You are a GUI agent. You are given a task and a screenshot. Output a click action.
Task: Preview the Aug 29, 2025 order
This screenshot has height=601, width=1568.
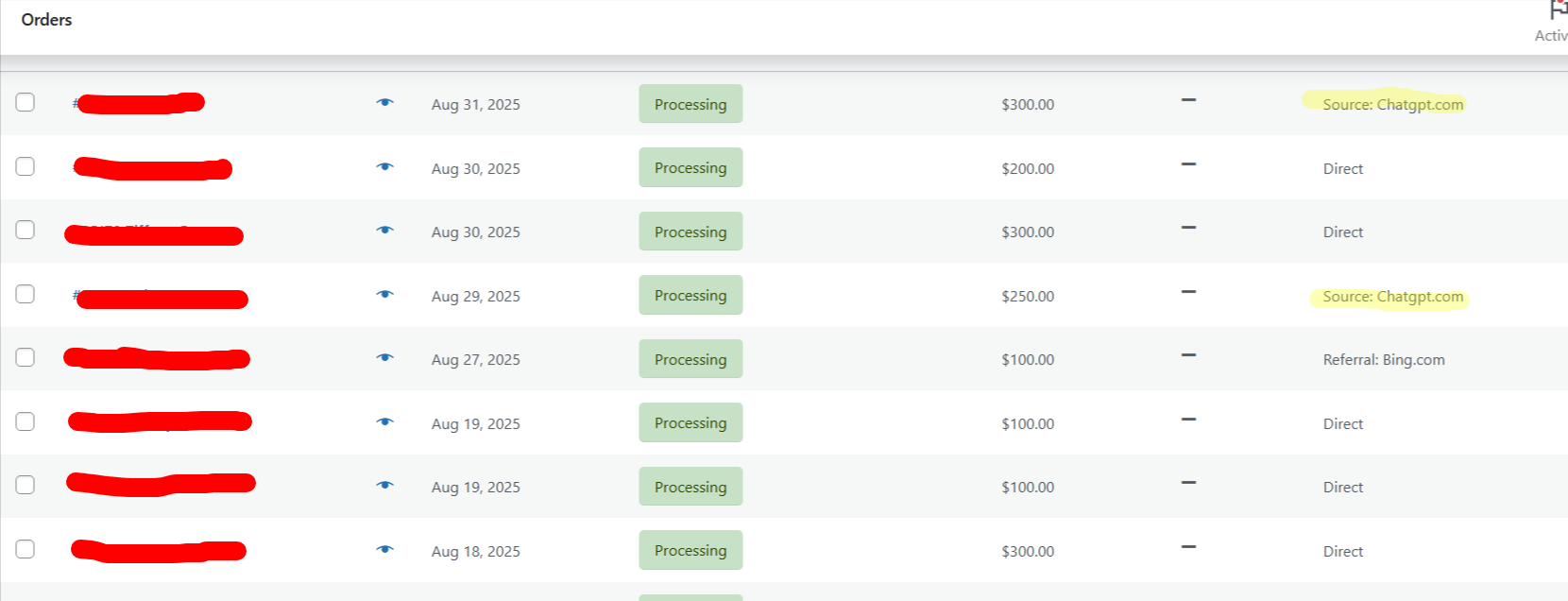point(384,295)
